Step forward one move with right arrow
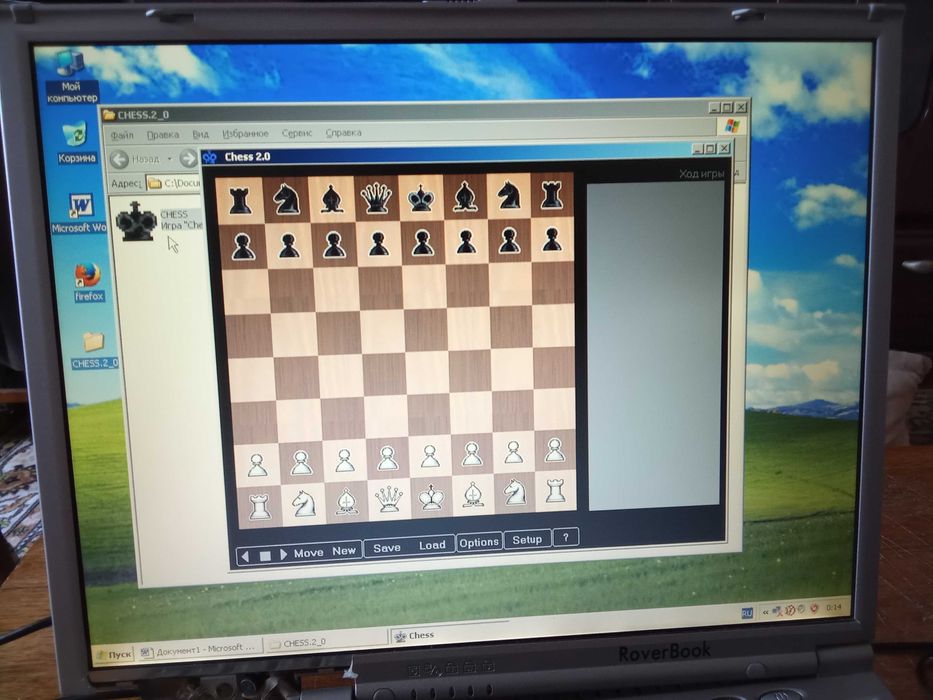Image resolution: width=933 pixels, height=700 pixels. pos(283,555)
